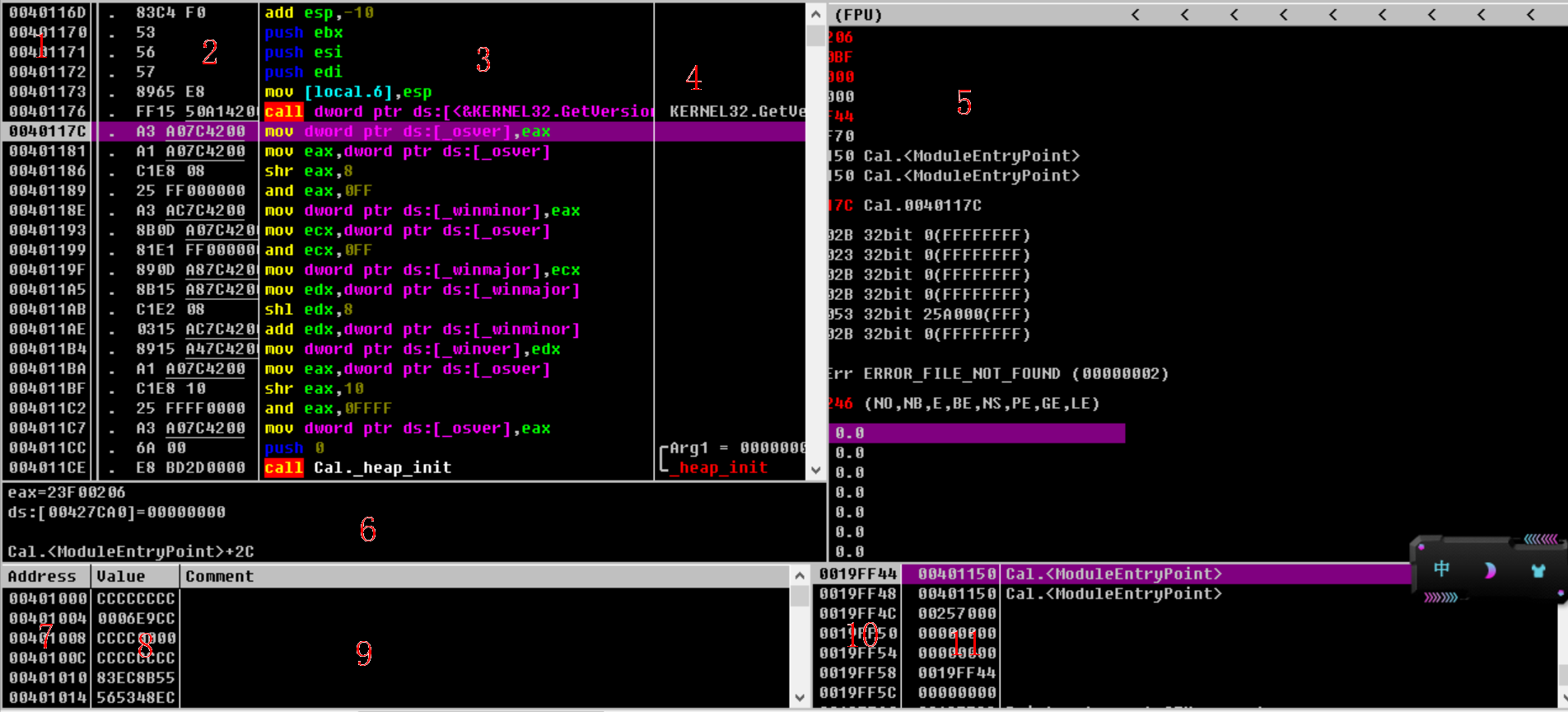Click the dump pane scrollbar down arrow
The width and height of the screenshot is (1568, 712).
(x=799, y=697)
